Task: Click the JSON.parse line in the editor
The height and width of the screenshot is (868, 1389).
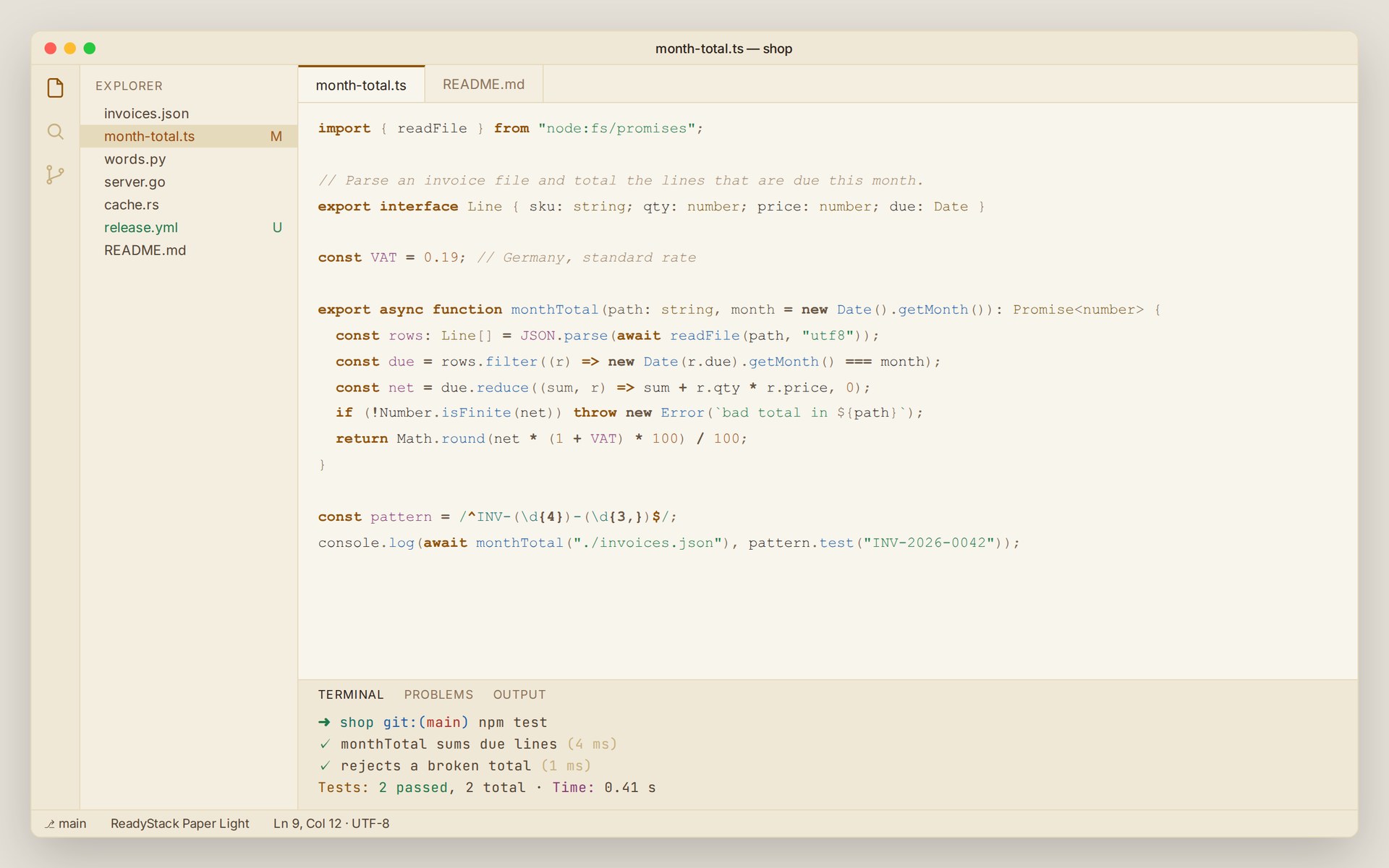Action: pos(607,336)
